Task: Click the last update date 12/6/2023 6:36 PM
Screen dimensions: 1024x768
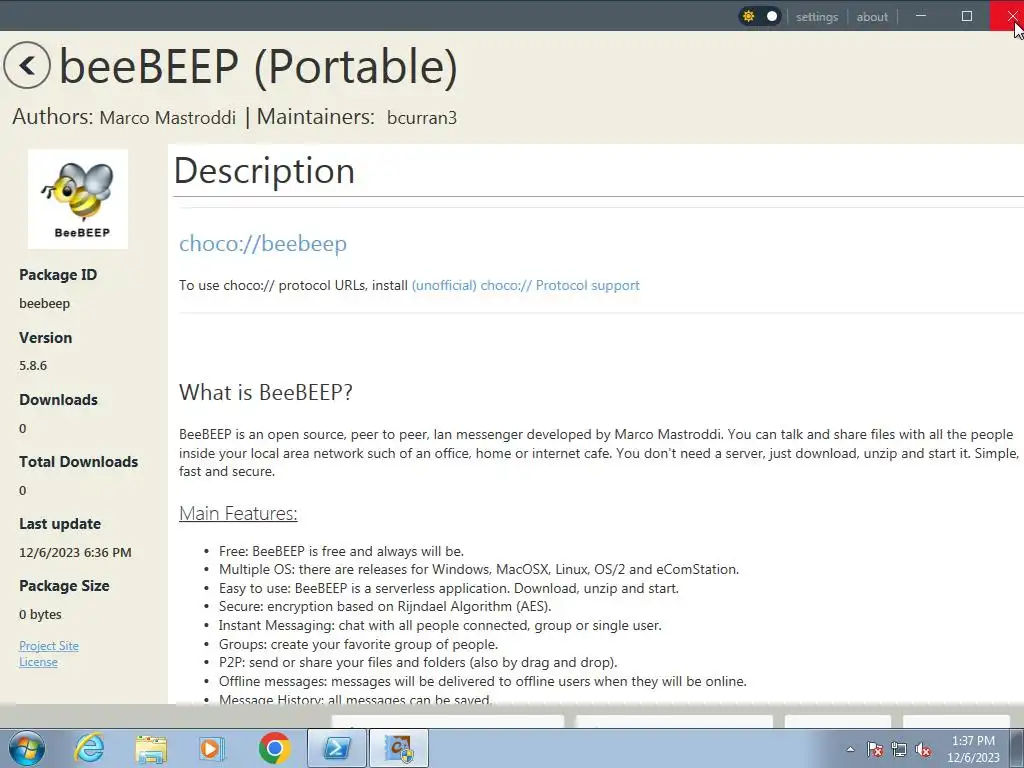Action: pyautogui.click(x=75, y=552)
